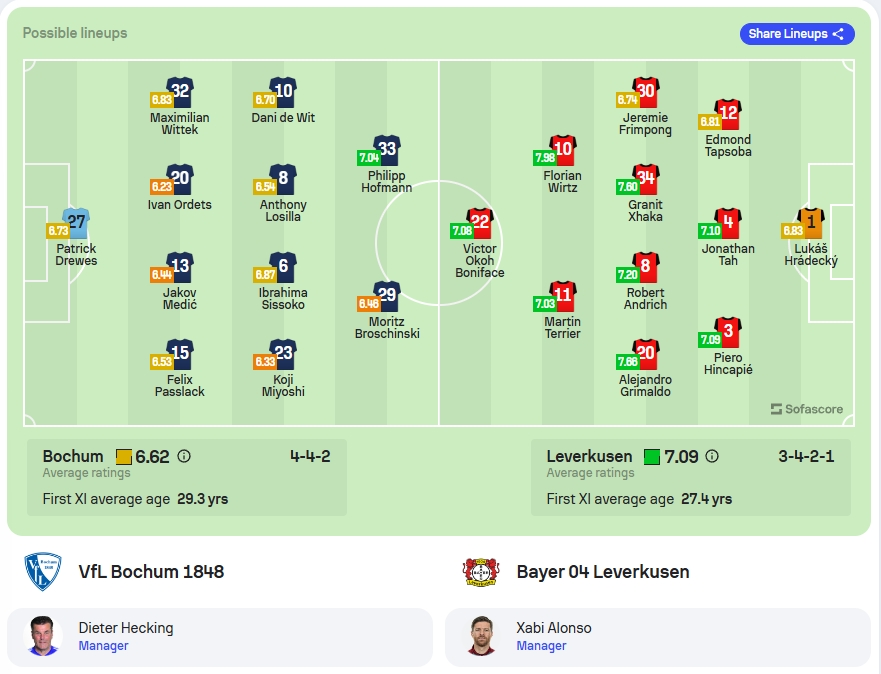Image resolution: width=881 pixels, height=674 pixels.
Task: Select Philipp Hofmann's number 33 jersey
Action: (x=387, y=151)
